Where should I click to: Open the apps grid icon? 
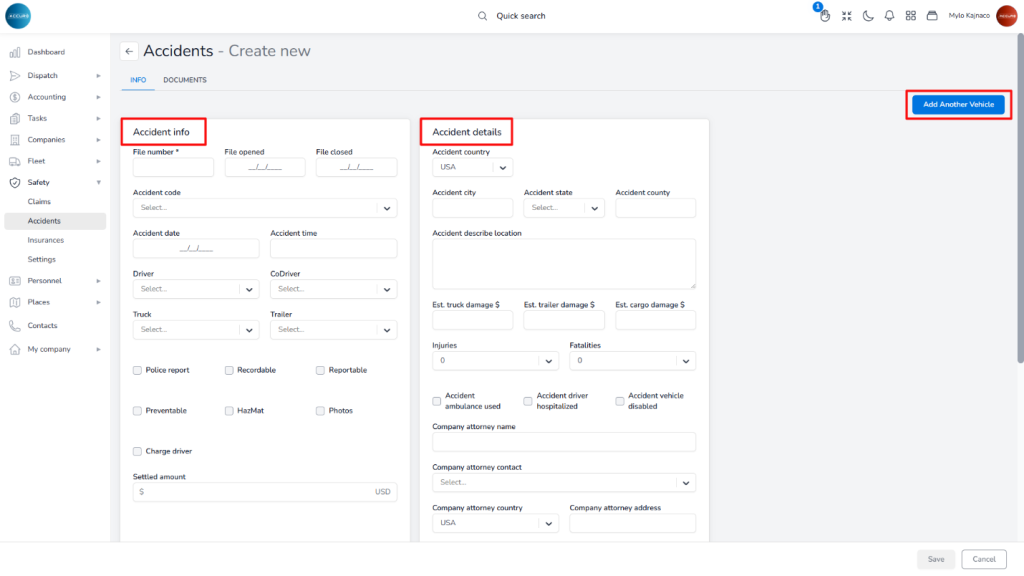point(911,16)
